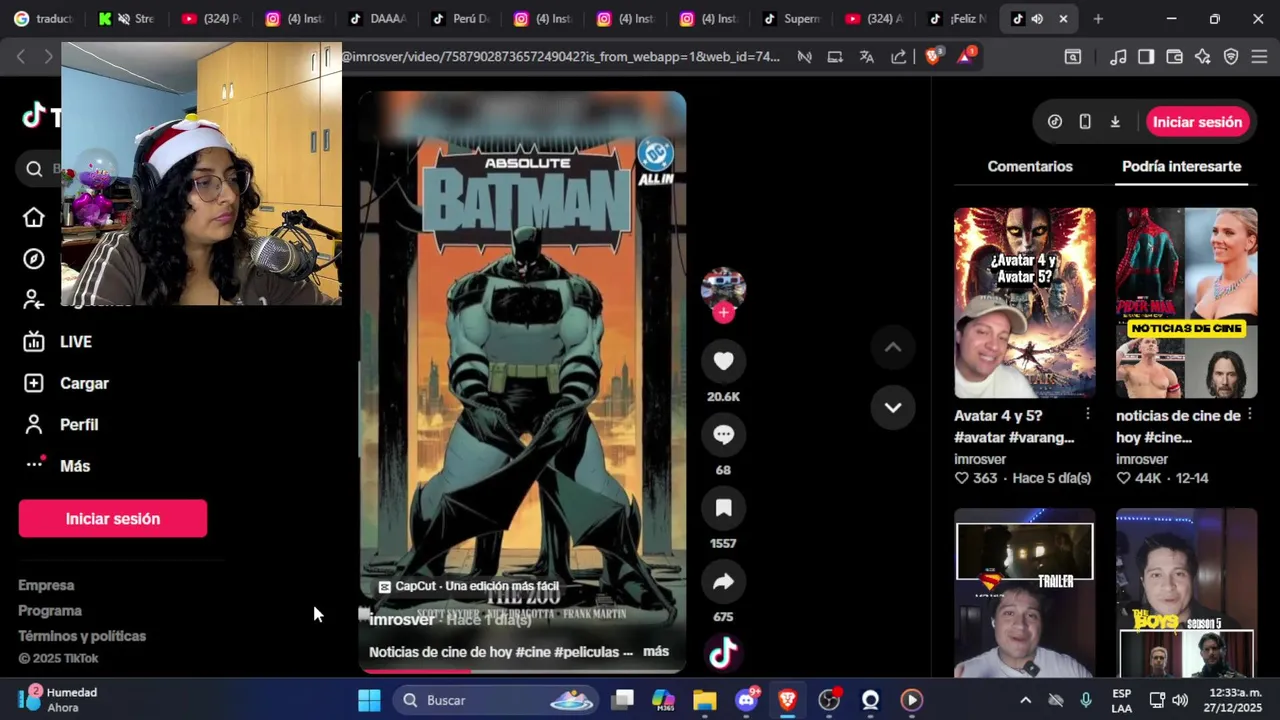Open the Windows Start button
Screen dimensions: 1280x720
tap(369, 700)
